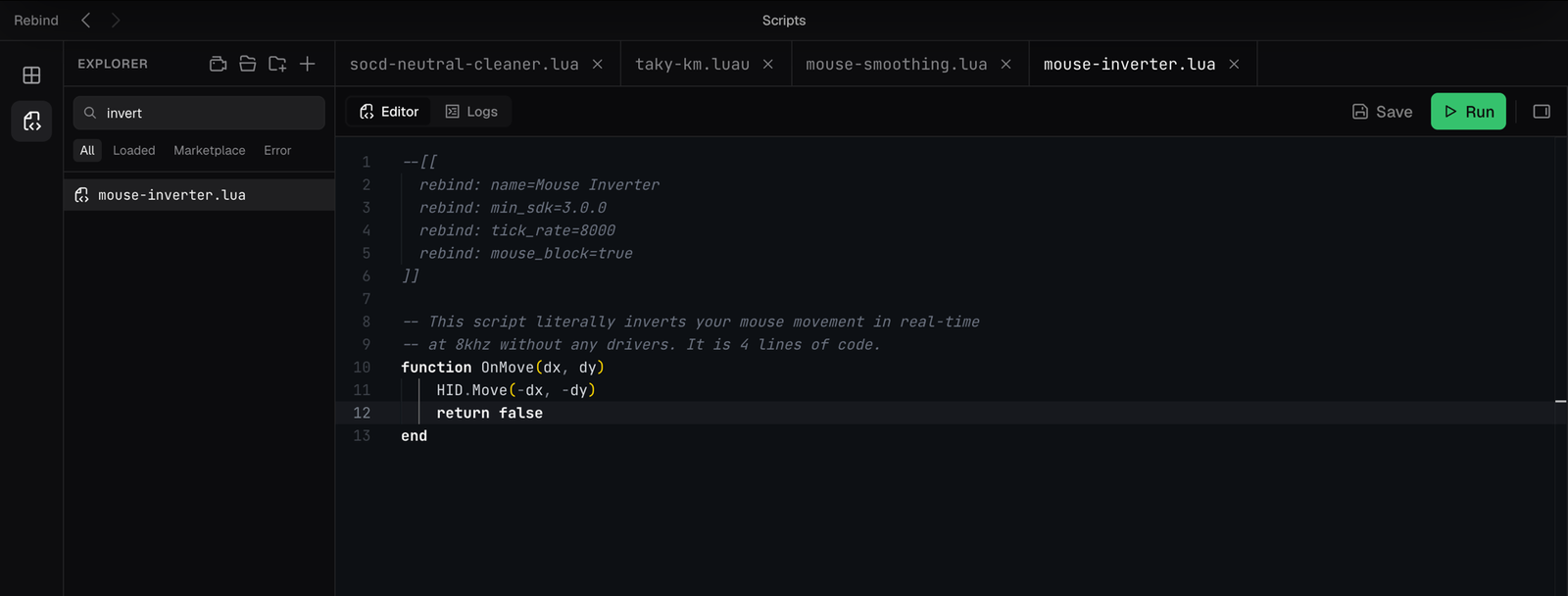
Task: Select the All filter
Action: pyautogui.click(x=87, y=150)
